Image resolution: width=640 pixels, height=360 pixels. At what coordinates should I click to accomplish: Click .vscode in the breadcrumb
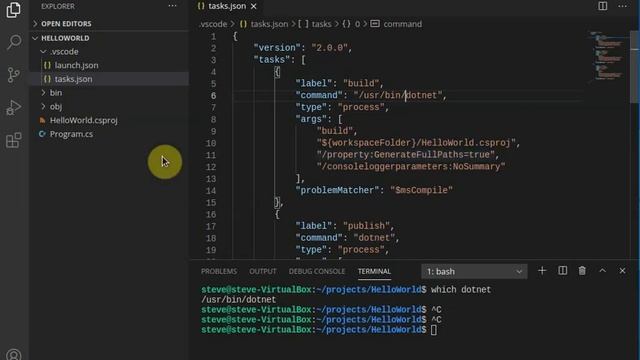point(213,24)
